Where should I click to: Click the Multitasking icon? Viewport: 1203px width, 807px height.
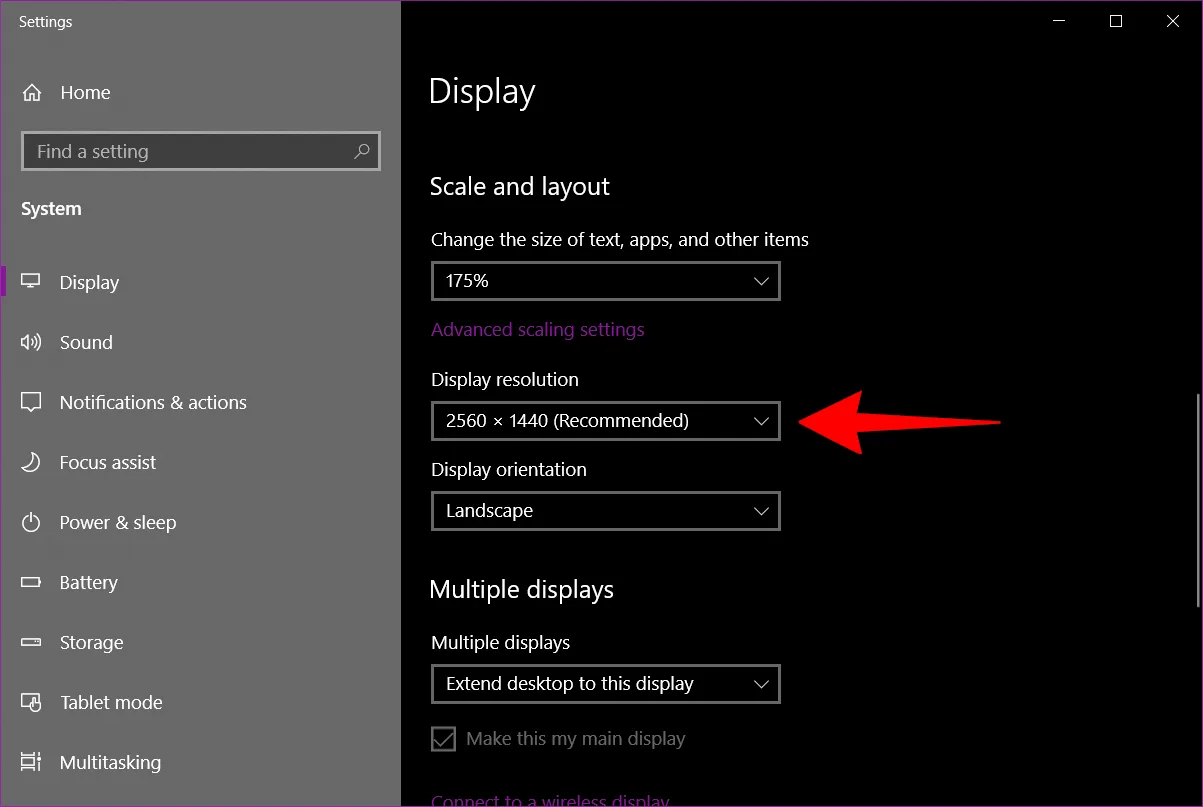click(31, 762)
